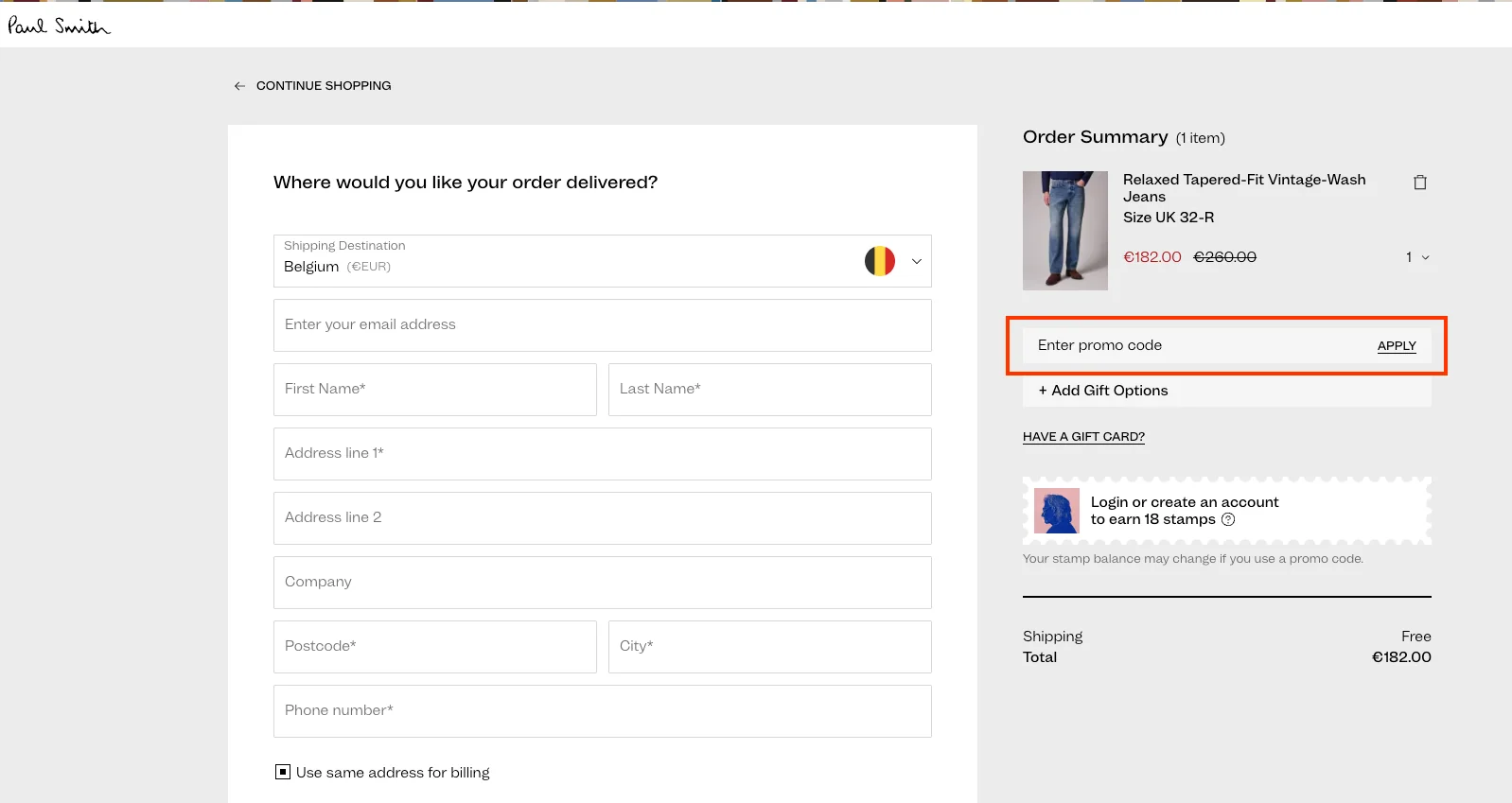This screenshot has width=1512, height=803.
Task: Remove jeans using the trash icon
Action: coord(1419,183)
